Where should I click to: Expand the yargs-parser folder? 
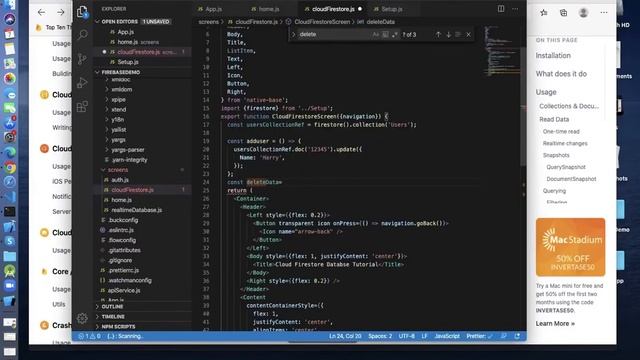(x=128, y=149)
